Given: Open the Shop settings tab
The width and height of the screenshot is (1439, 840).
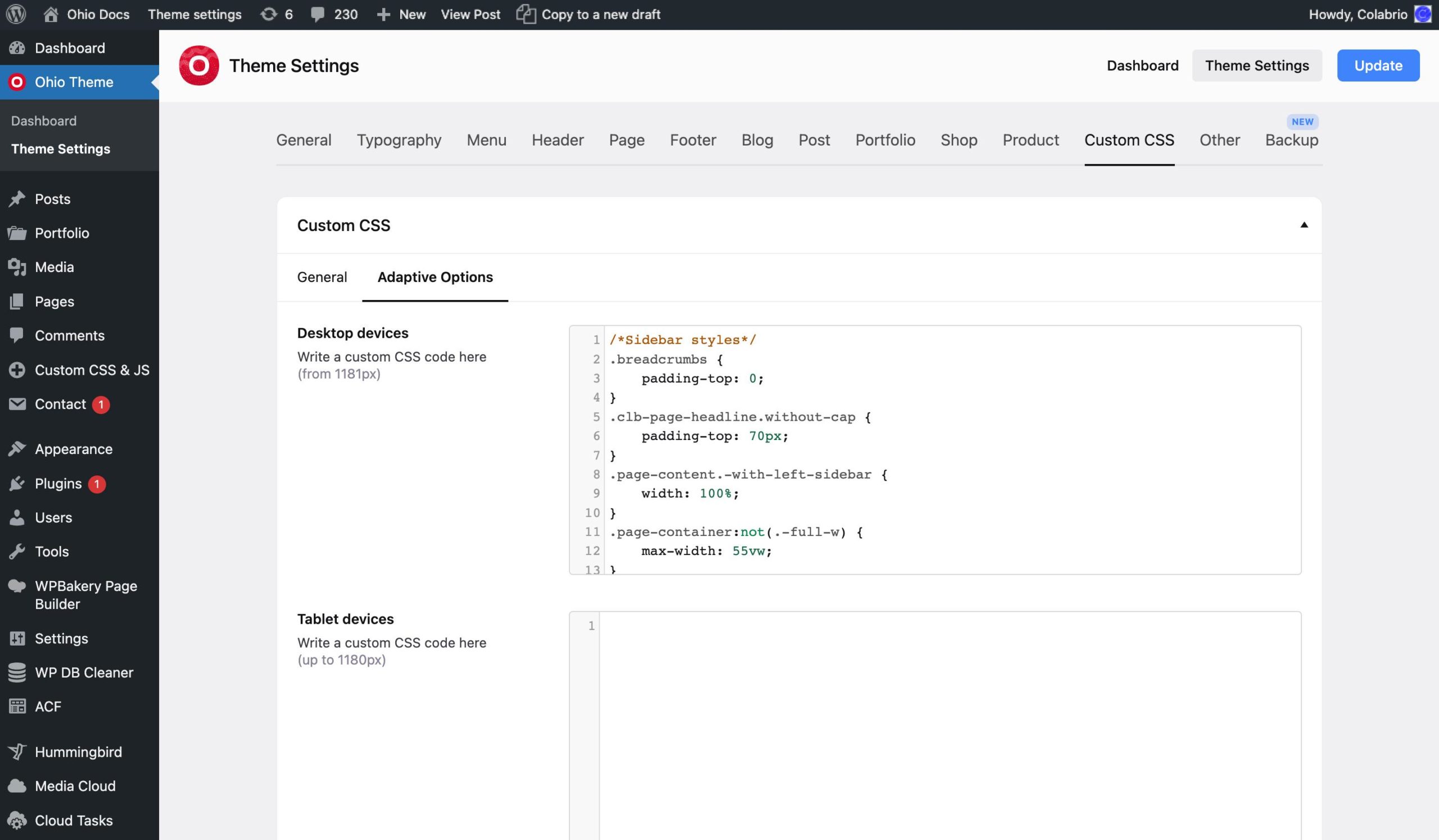Looking at the screenshot, I should 959,140.
